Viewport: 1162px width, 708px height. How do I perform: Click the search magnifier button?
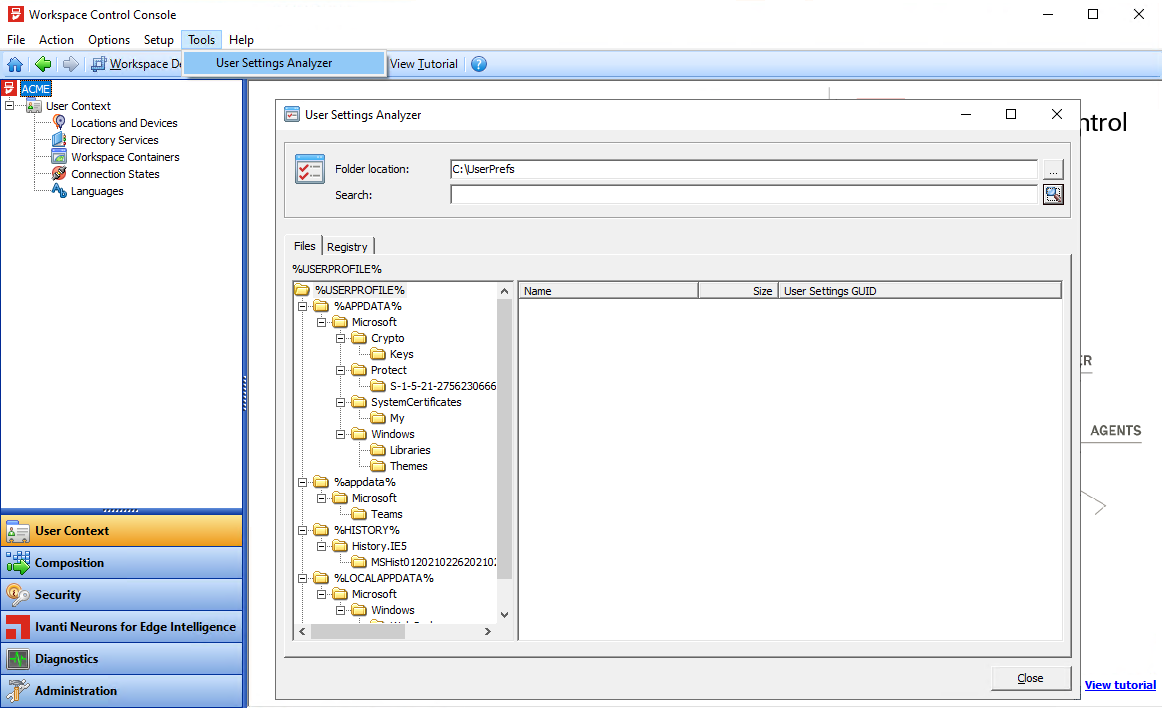[1053, 194]
